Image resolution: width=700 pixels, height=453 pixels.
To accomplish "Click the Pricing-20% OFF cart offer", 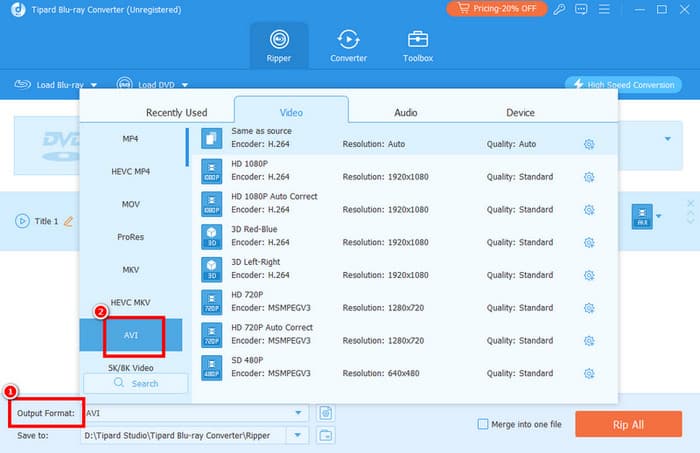I will pos(497,8).
